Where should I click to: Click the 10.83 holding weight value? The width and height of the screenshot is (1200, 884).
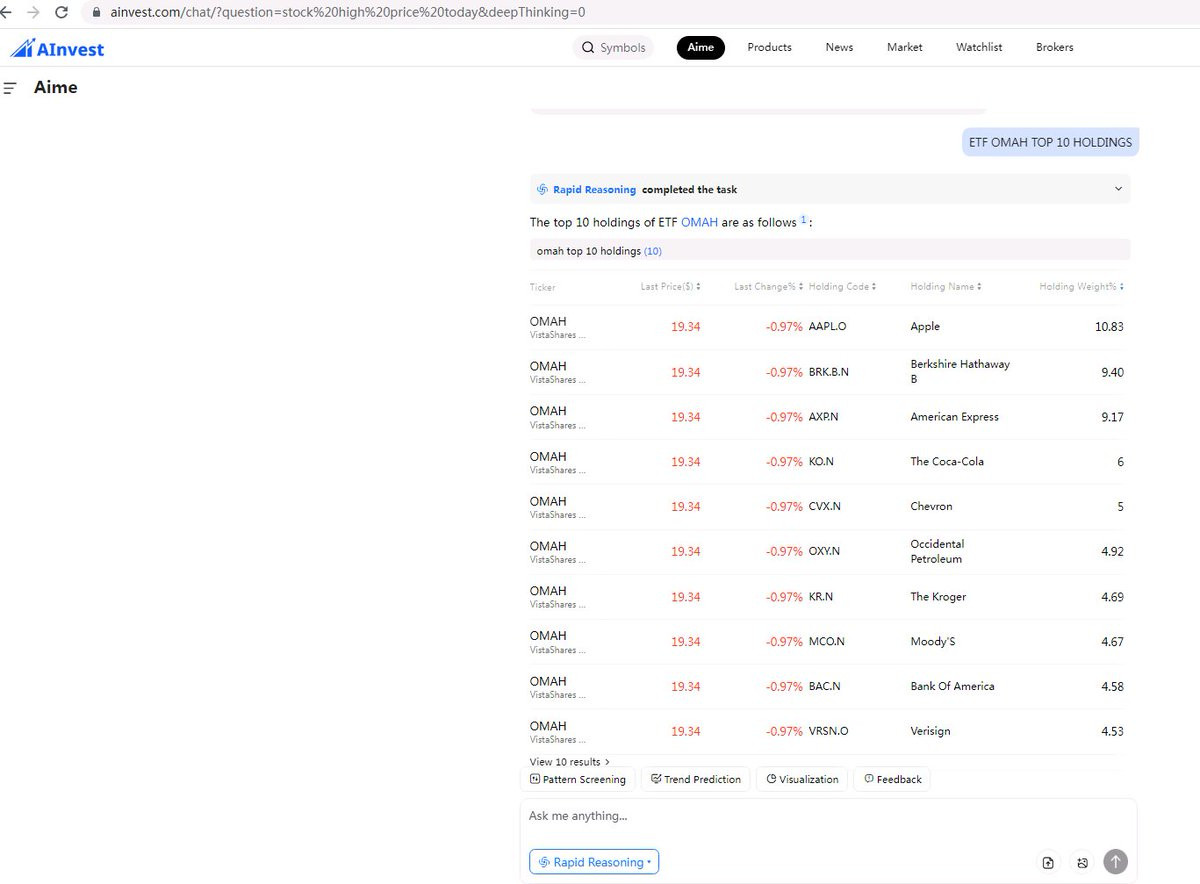point(1109,327)
